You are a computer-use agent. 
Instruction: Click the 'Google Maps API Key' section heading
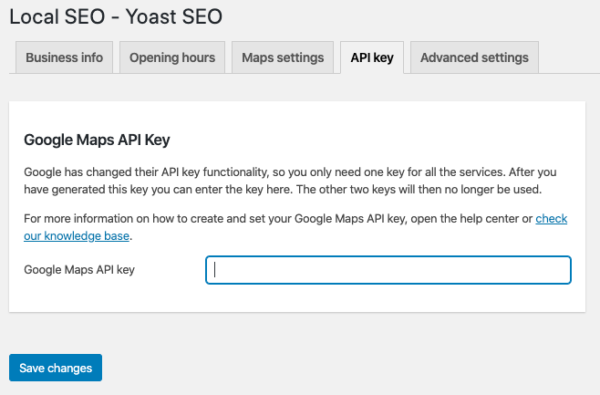(97, 140)
